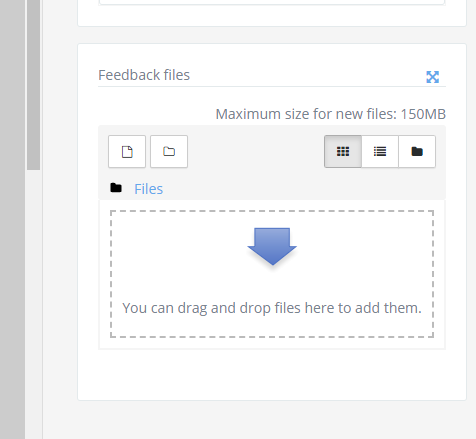Click the dark grey left page margin
The image size is (476, 439).
(x=12, y=219)
